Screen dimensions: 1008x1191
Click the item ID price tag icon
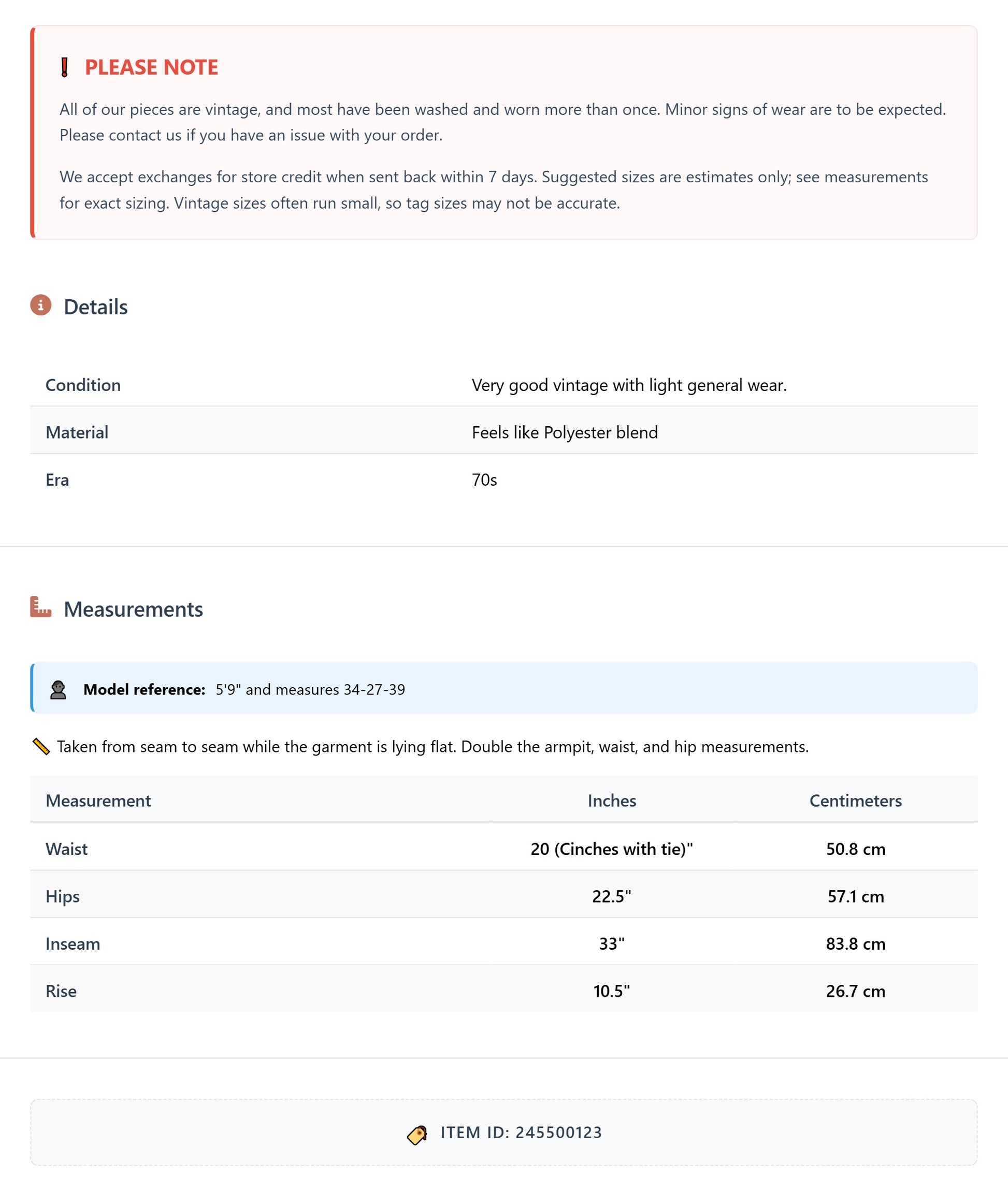coord(417,1135)
